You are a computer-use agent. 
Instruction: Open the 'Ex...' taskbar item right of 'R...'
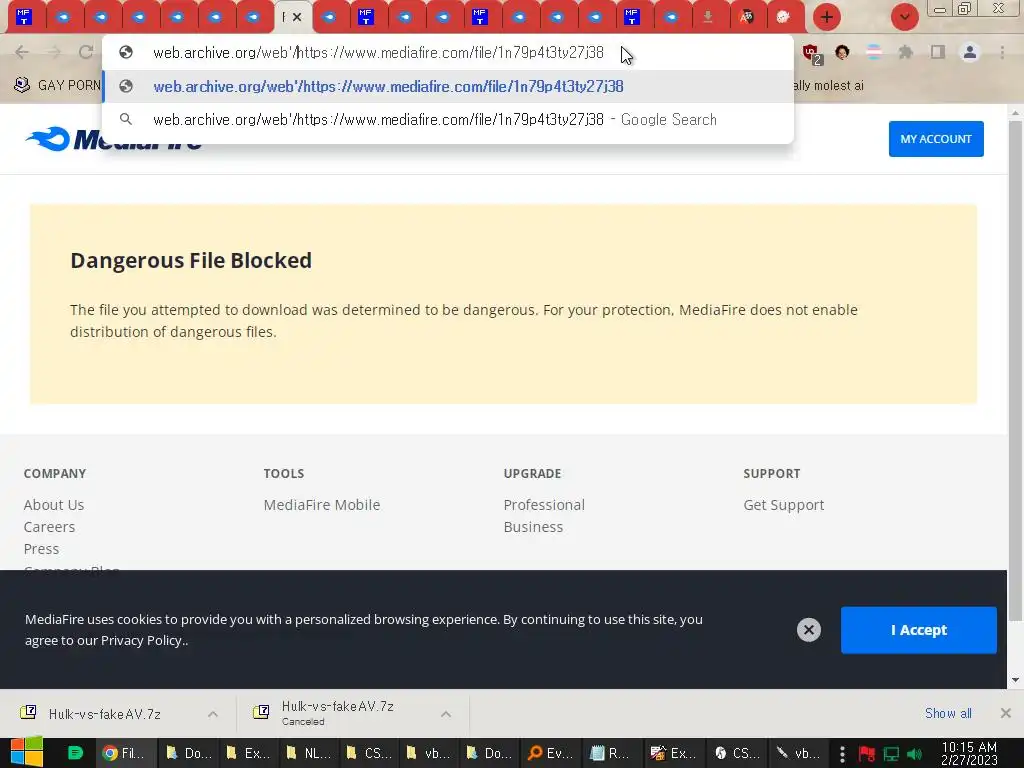tap(673, 753)
